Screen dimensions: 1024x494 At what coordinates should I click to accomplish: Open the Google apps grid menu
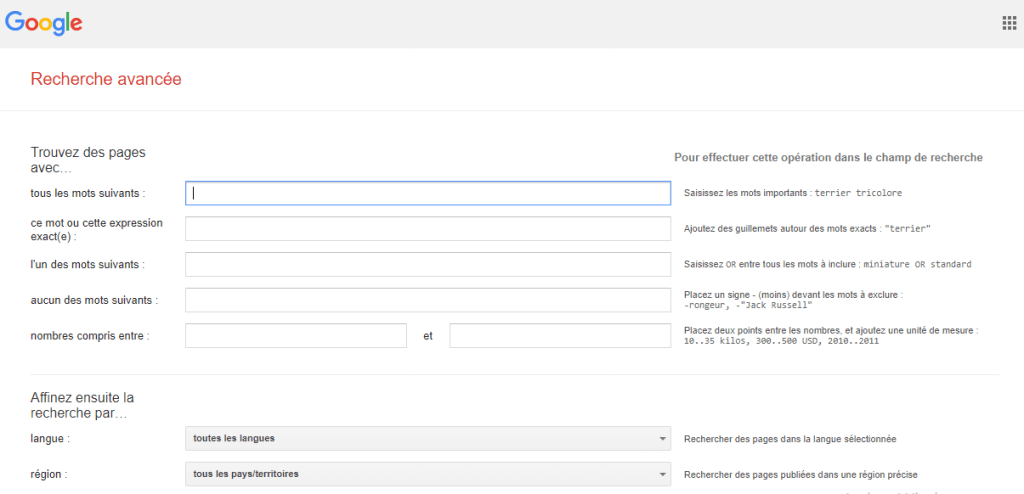[1009, 23]
